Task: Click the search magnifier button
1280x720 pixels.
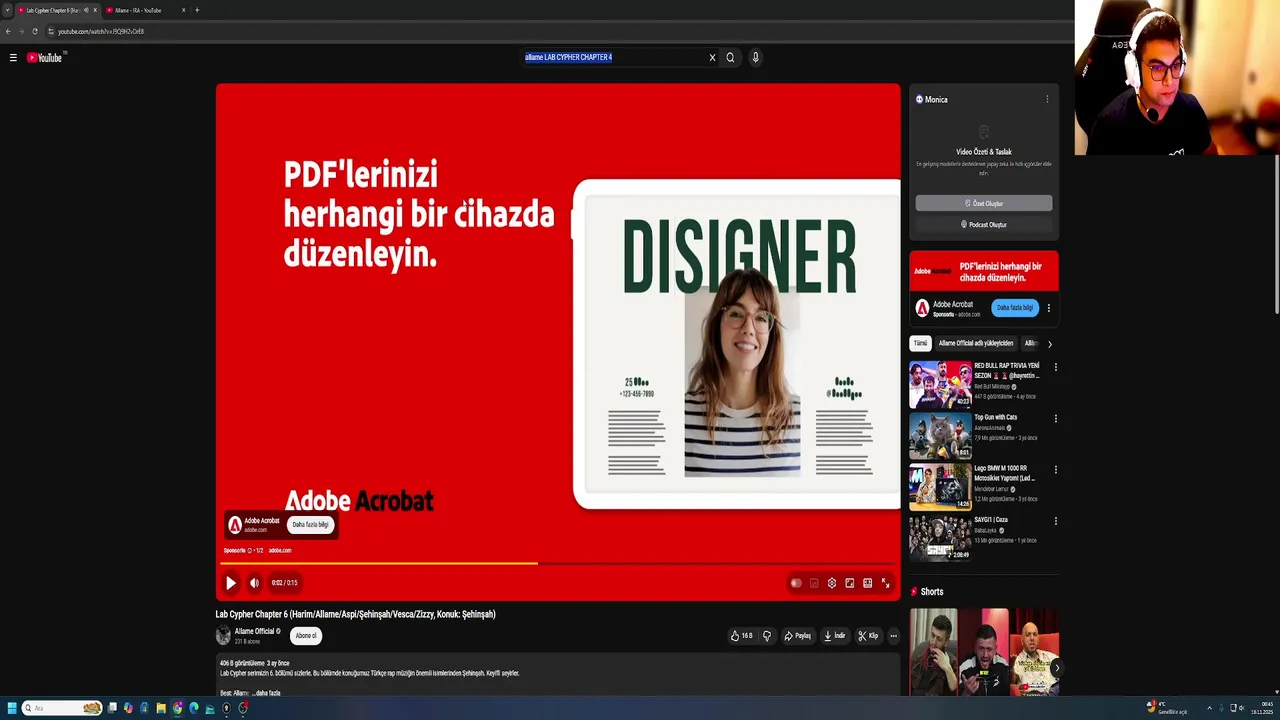Action: pos(730,58)
